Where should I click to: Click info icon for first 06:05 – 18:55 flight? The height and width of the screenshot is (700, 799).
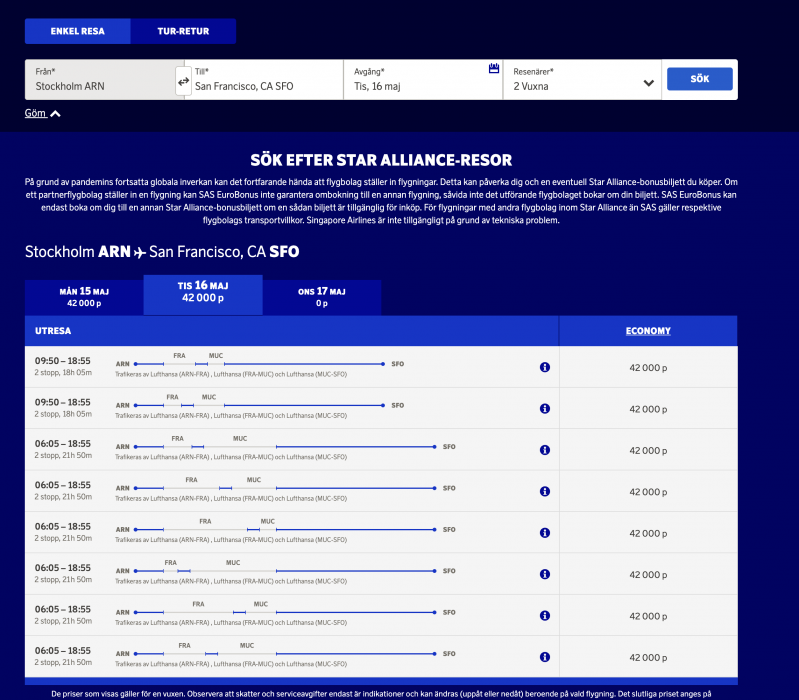(545, 450)
